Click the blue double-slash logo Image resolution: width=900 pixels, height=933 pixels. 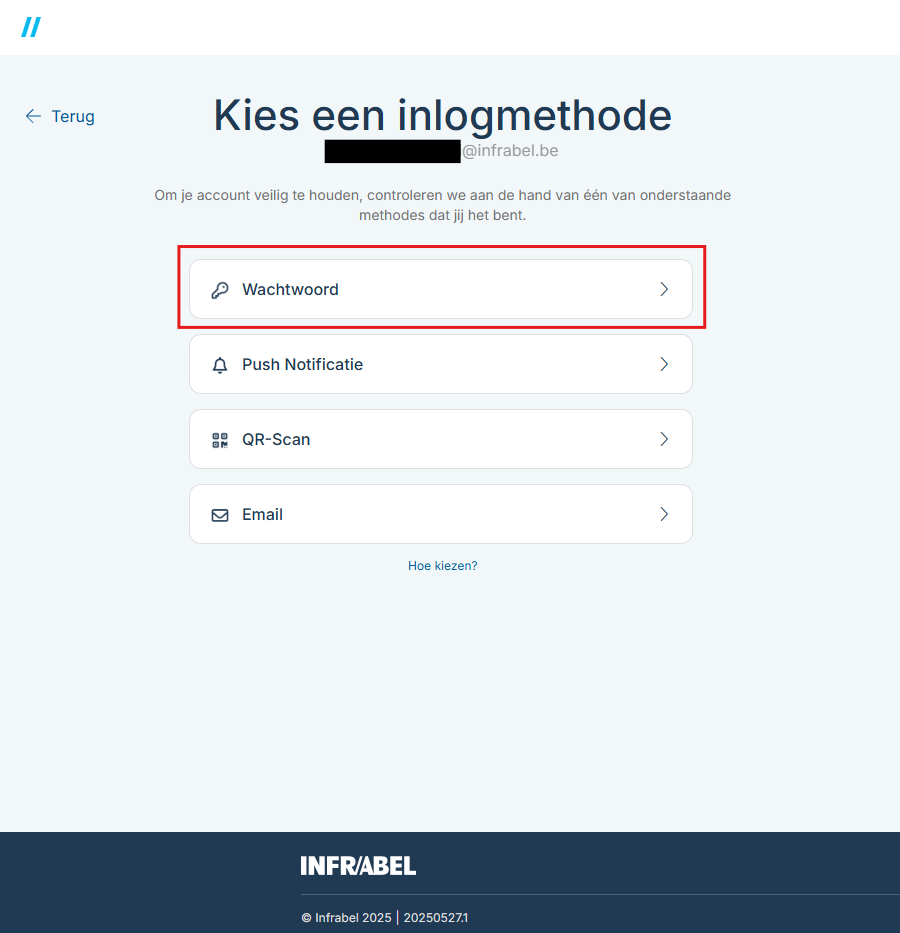tap(31, 27)
